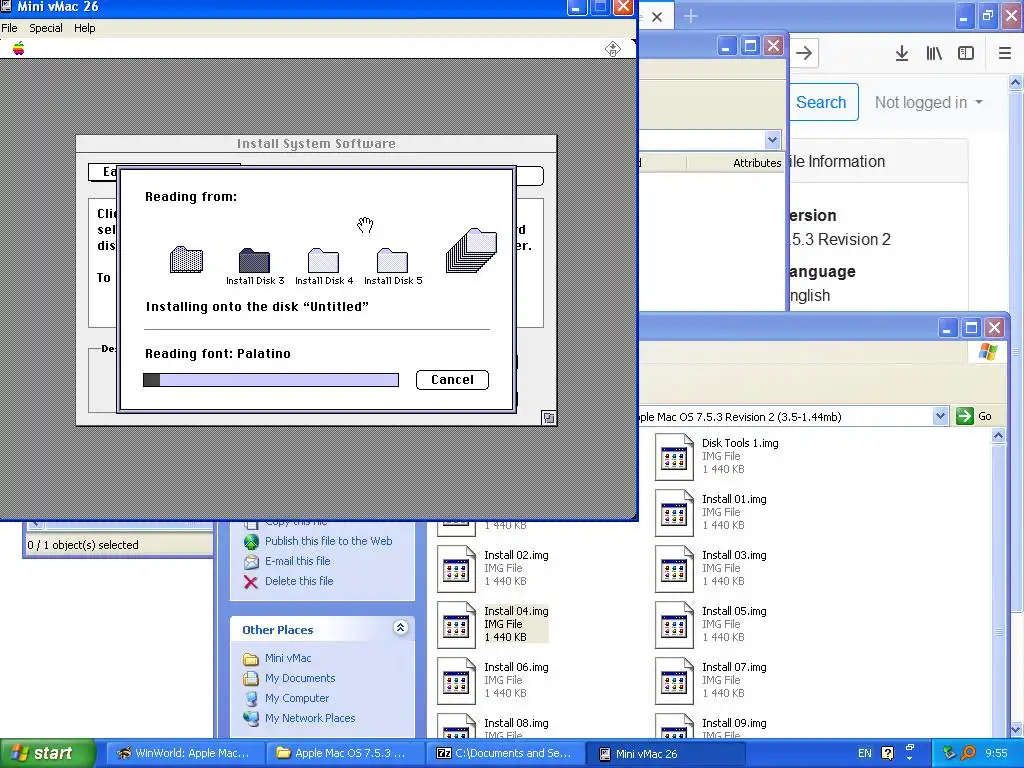Collapse the Other Places panel
Viewport: 1024px width, 768px height.
coord(400,628)
